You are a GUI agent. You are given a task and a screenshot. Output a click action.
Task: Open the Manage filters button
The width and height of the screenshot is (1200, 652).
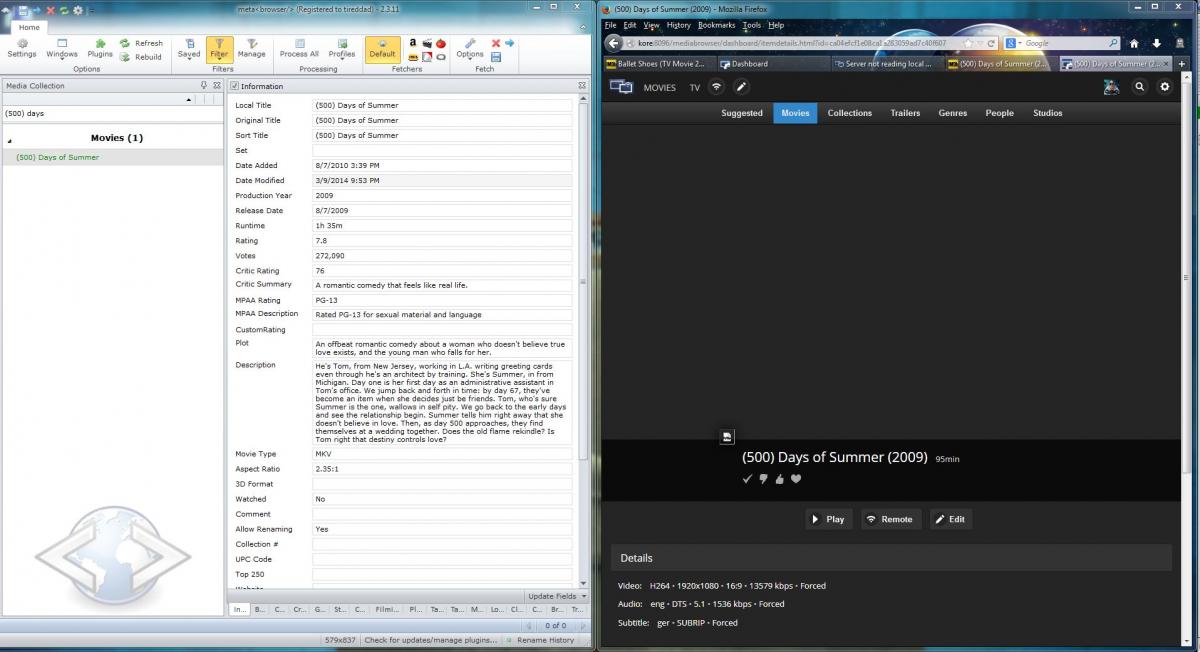pyautogui.click(x=252, y=49)
